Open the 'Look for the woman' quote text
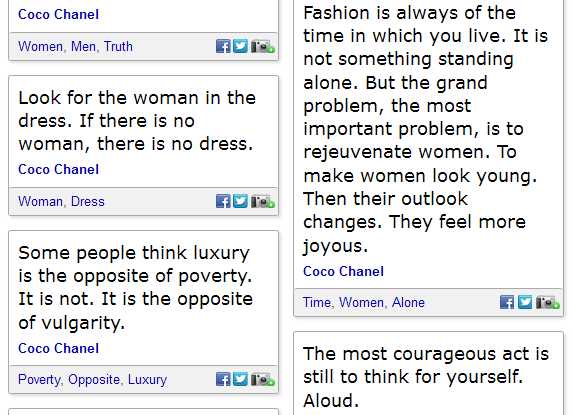The height and width of the screenshot is (415, 572). (x=137, y=121)
